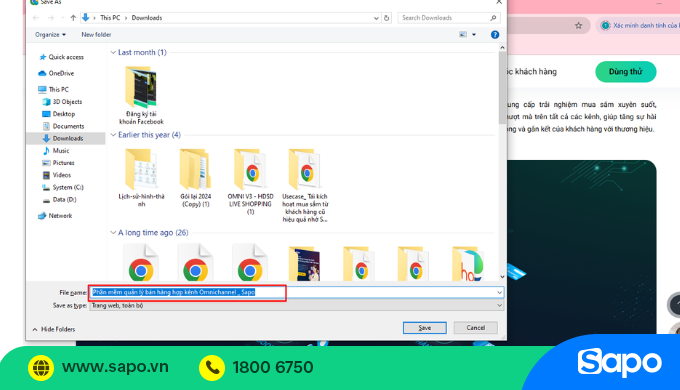Refresh the Downloads folder listing

(386, 18)
